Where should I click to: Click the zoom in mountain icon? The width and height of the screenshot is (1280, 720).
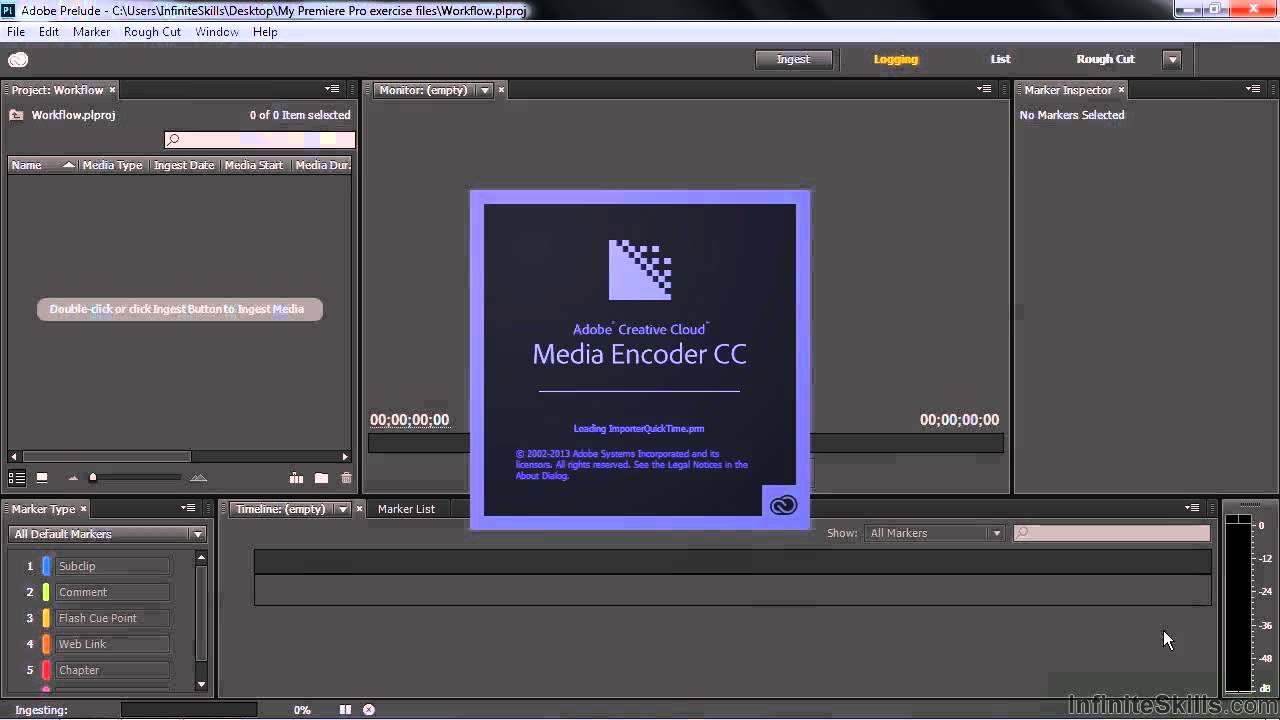[198, 478]
